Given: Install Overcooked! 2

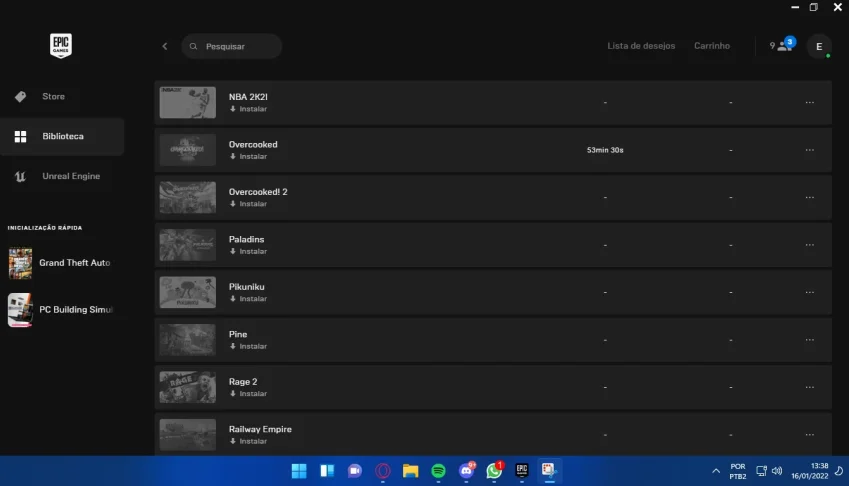Looking at the screenshot, I should [249, 204].
